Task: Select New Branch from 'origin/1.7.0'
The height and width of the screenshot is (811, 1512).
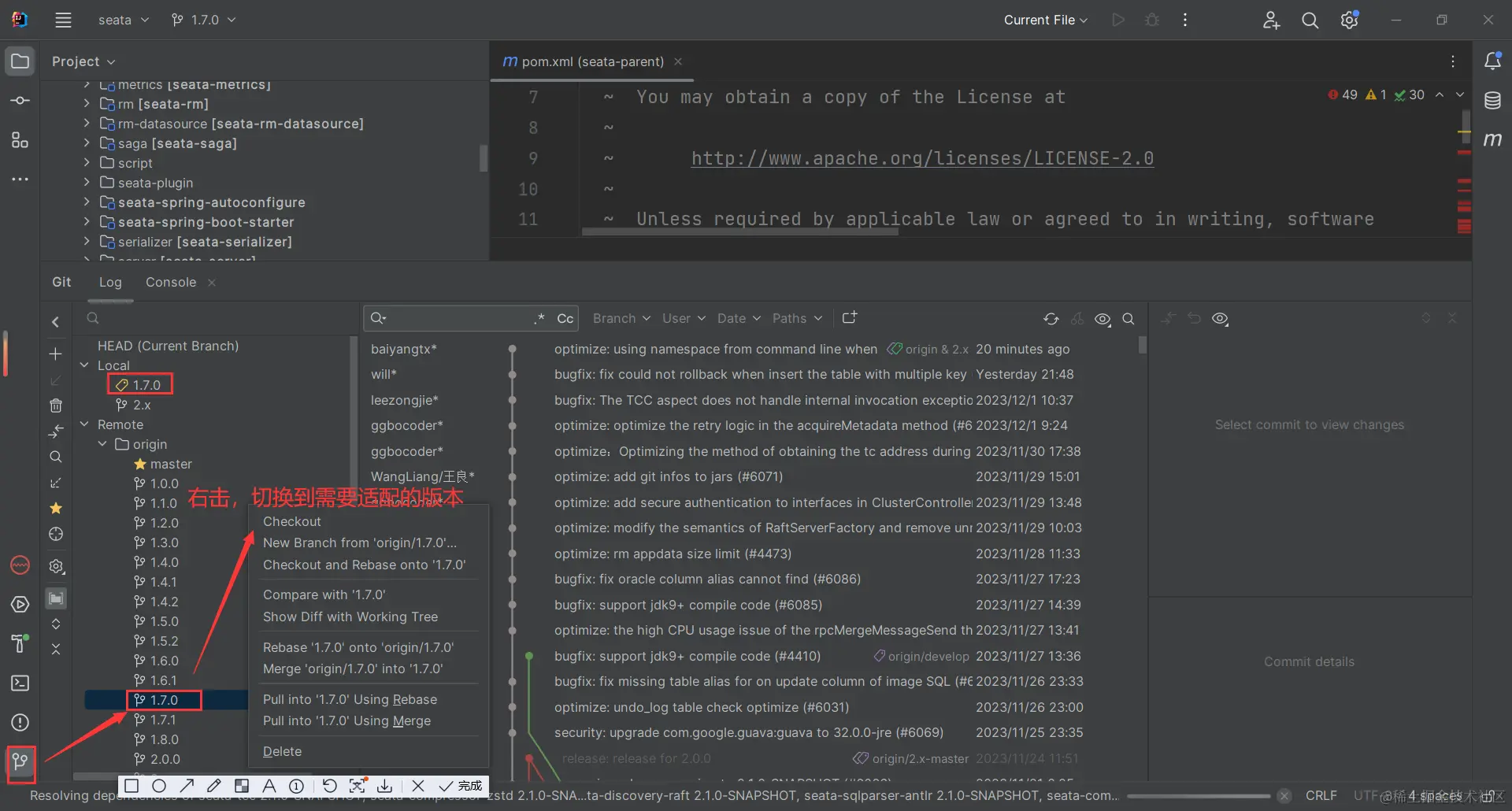Action: (x=360, y=543)
